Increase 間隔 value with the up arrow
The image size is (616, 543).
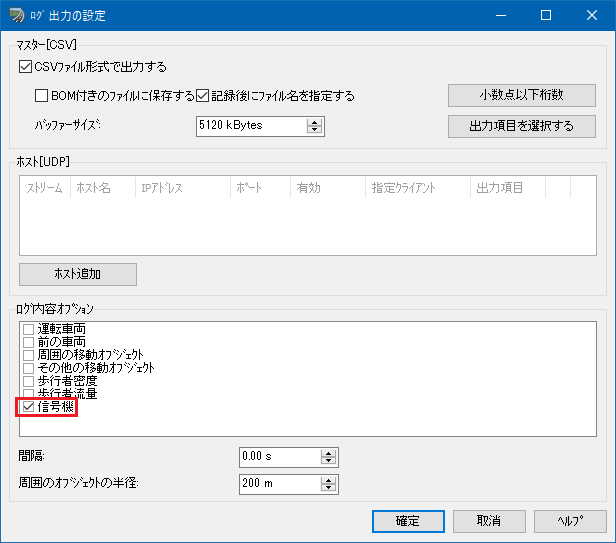pyautogui.click(x=328, y=453)
